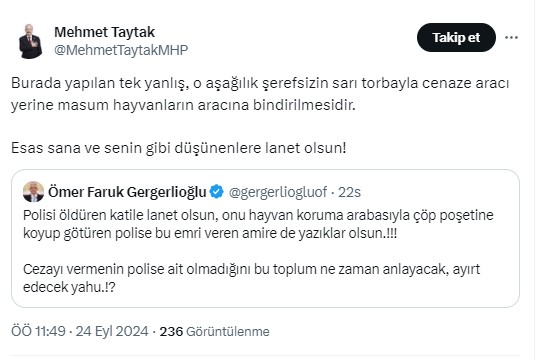Screen dimensions: 539x360
Task: Open Mehmet Taytak display name link
Action: (104, 32)
